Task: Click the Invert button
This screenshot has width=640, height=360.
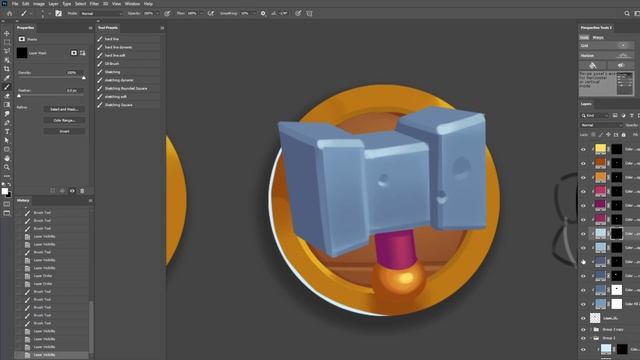Action: tap(64, 131)
